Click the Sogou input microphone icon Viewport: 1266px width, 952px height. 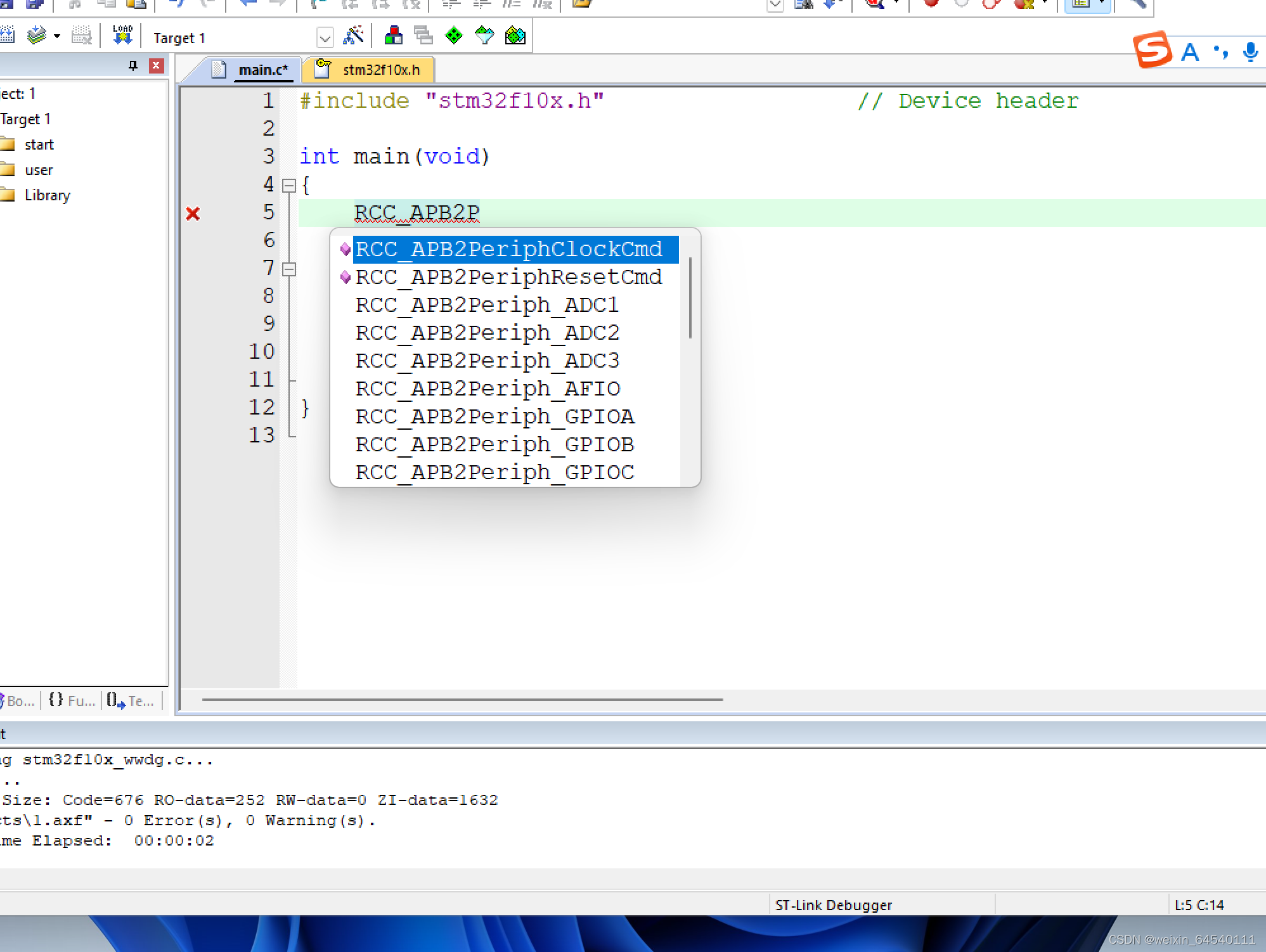coord(1249,52)
